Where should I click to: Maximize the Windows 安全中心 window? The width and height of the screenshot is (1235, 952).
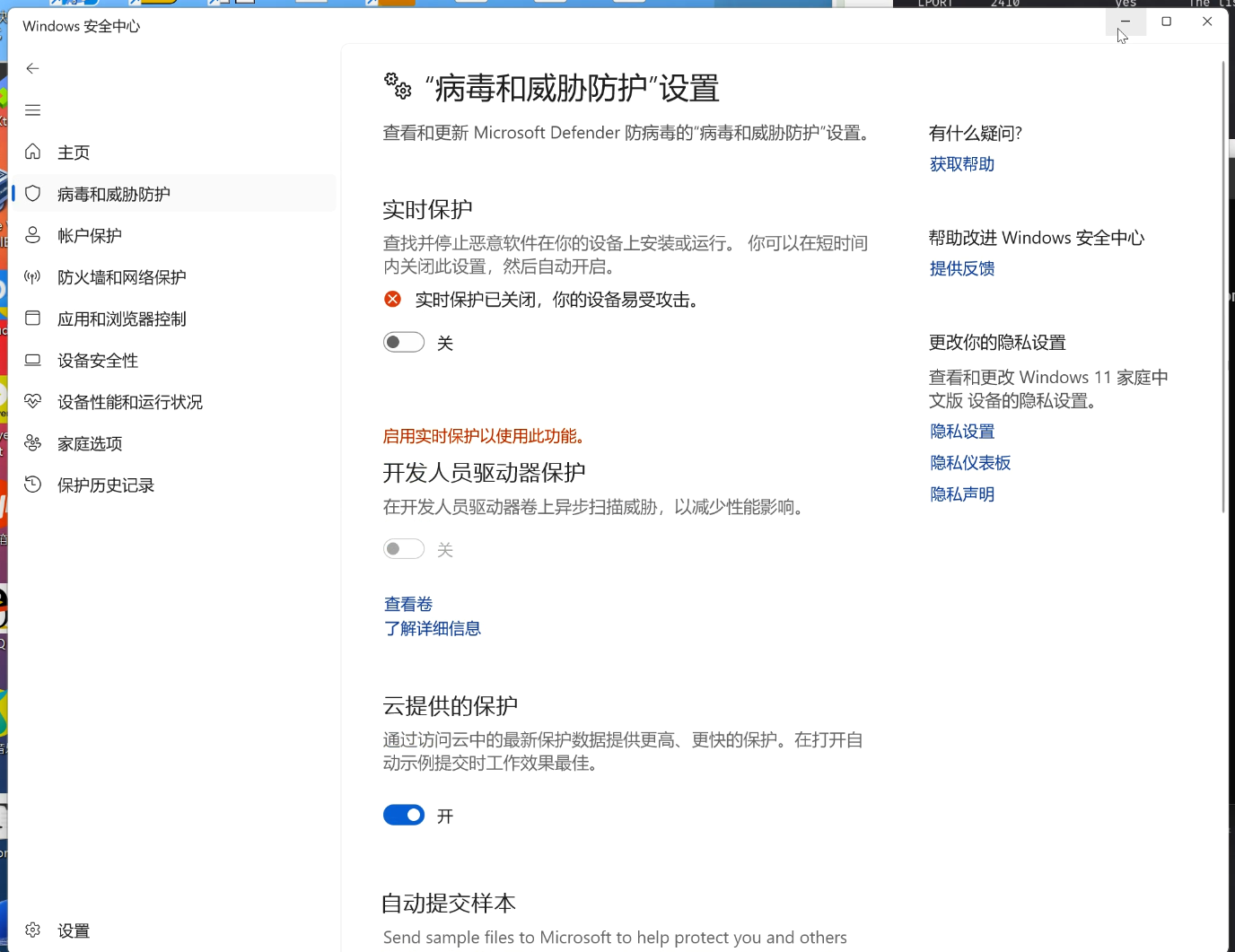1167,22
